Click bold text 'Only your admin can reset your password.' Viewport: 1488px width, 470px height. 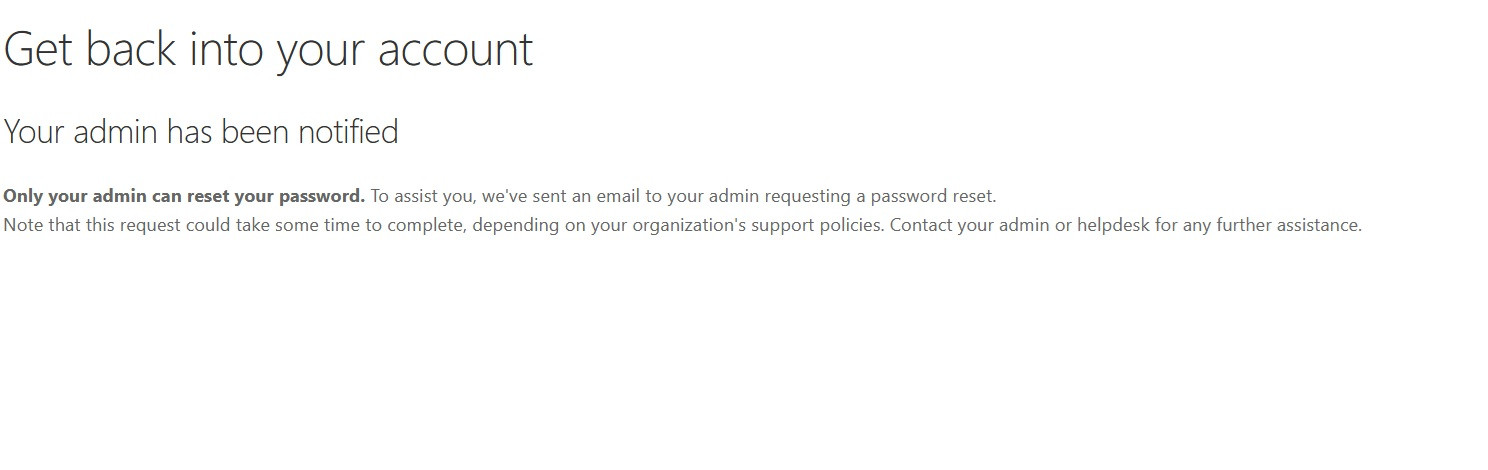coord(184,196)
